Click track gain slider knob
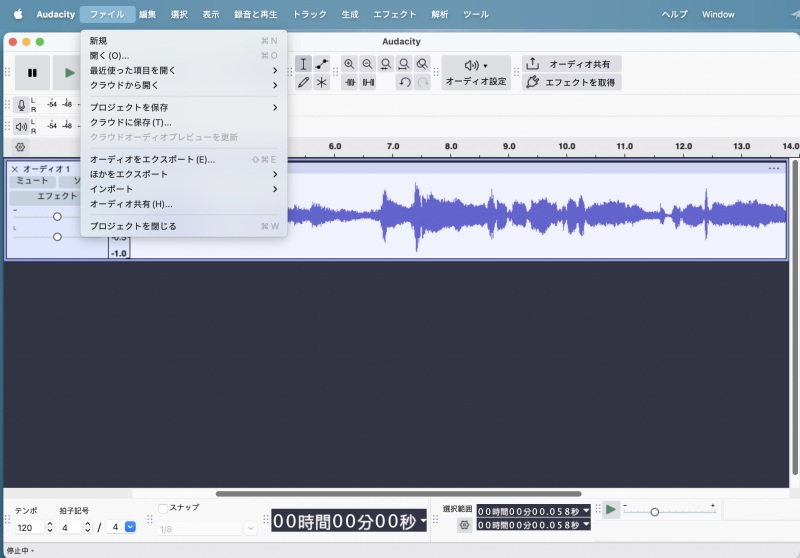 coord(57,217)
